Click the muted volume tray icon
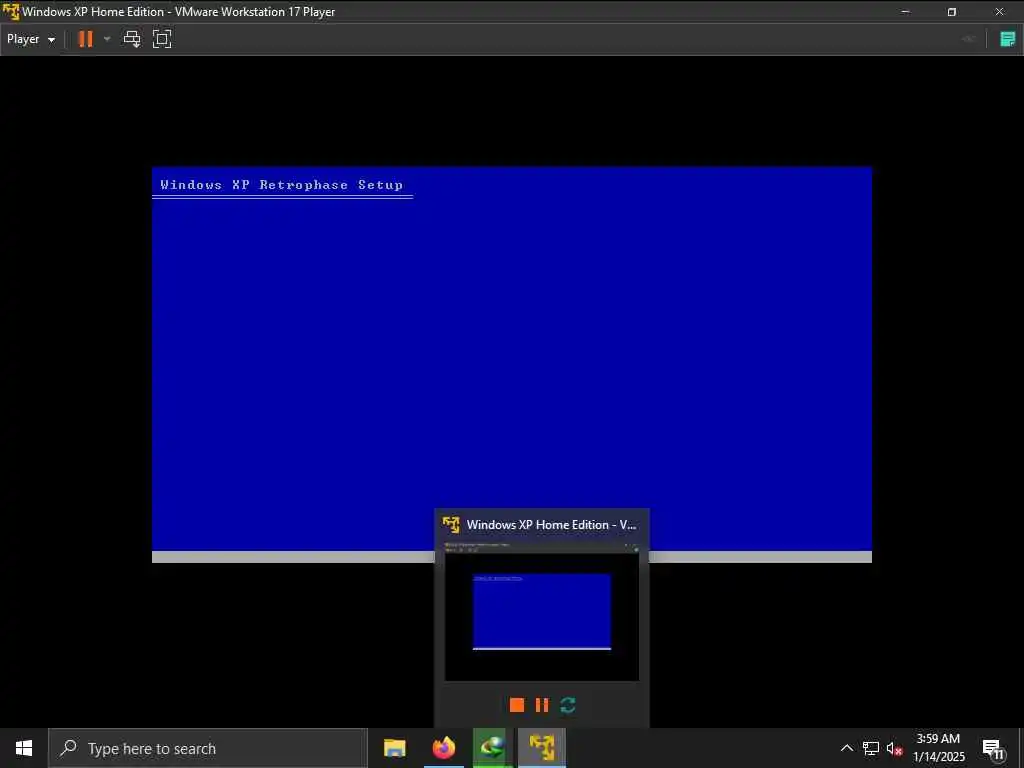Viewport: 1024px width, 768px height. click(895, 748)
